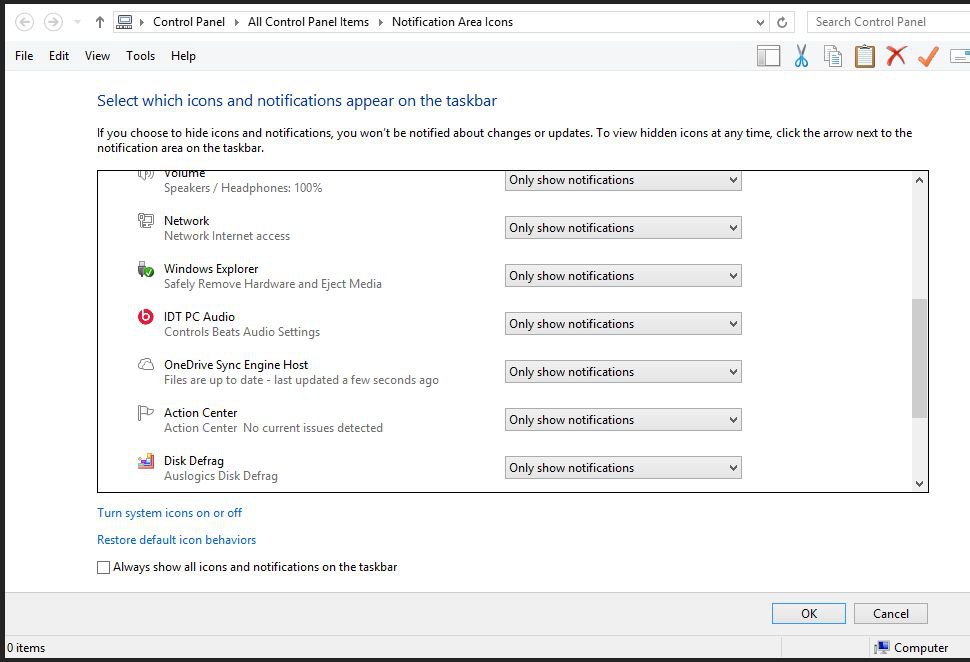The width and height of the screenshot is (970, 662).
Task: Click the Forward navigation arrow
Action: coord(53,22)
